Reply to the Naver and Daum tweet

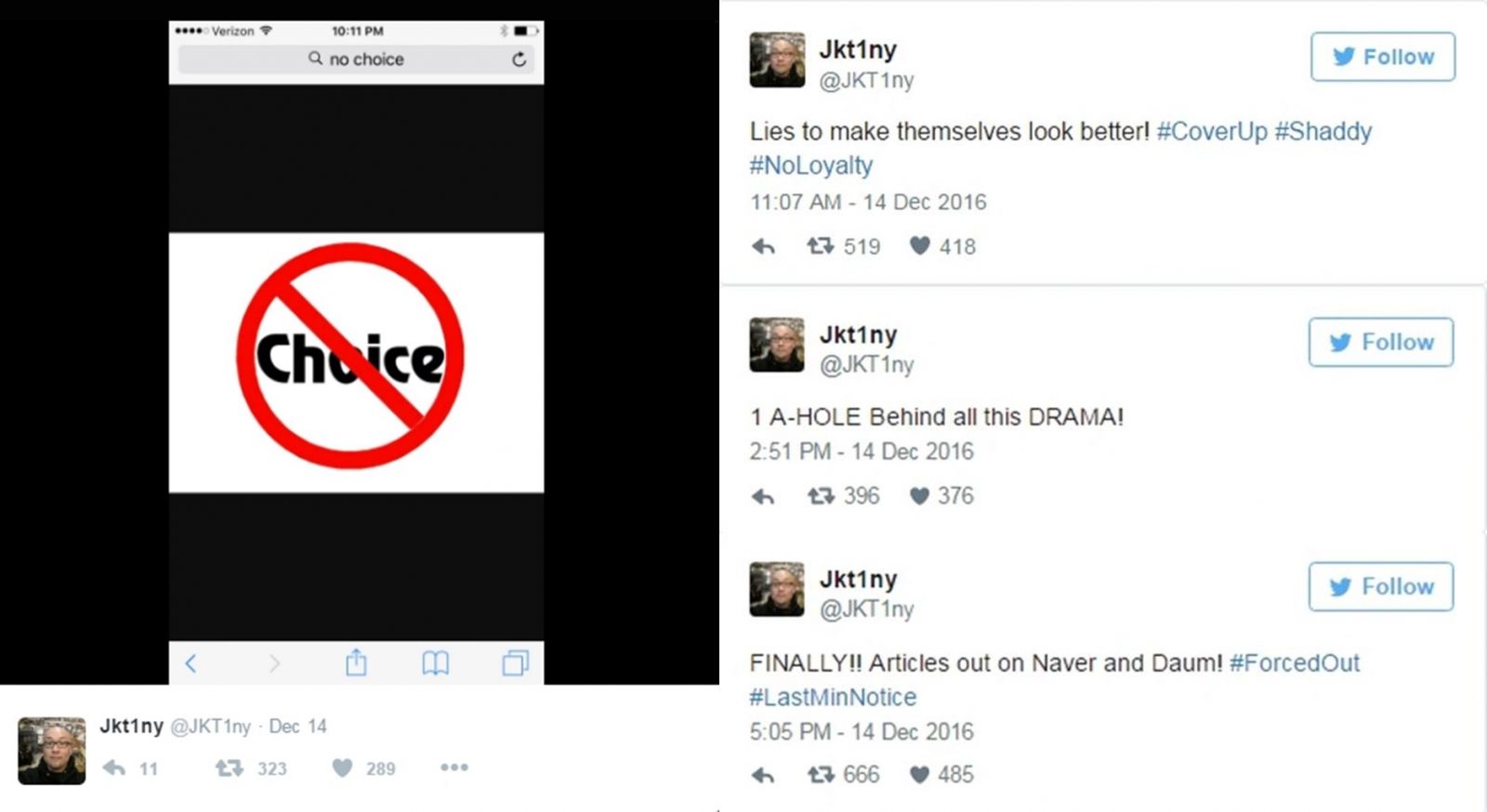click(x=763, y=775)
